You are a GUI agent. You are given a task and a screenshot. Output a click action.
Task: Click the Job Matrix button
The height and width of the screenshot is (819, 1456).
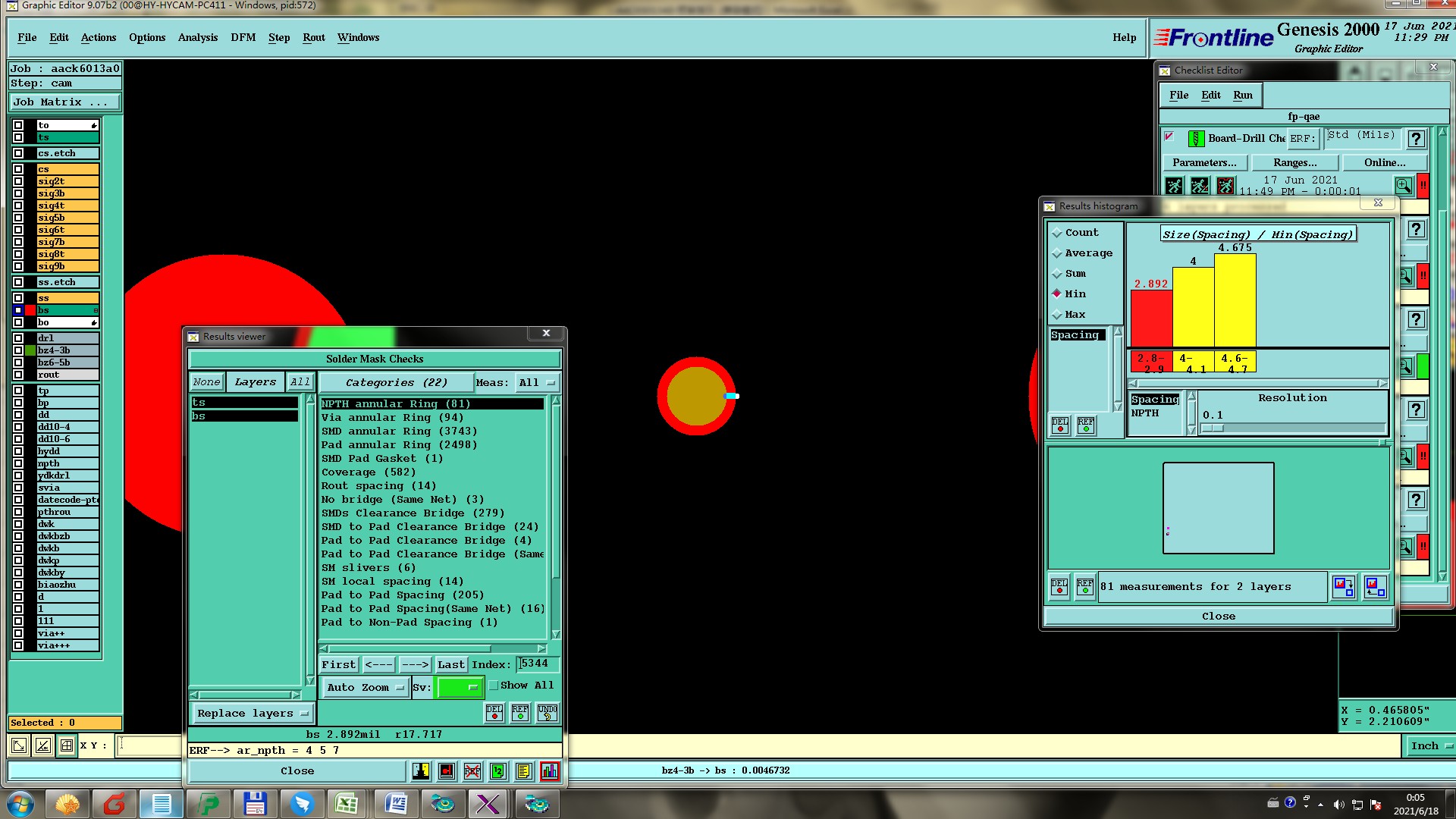[64, 102]
